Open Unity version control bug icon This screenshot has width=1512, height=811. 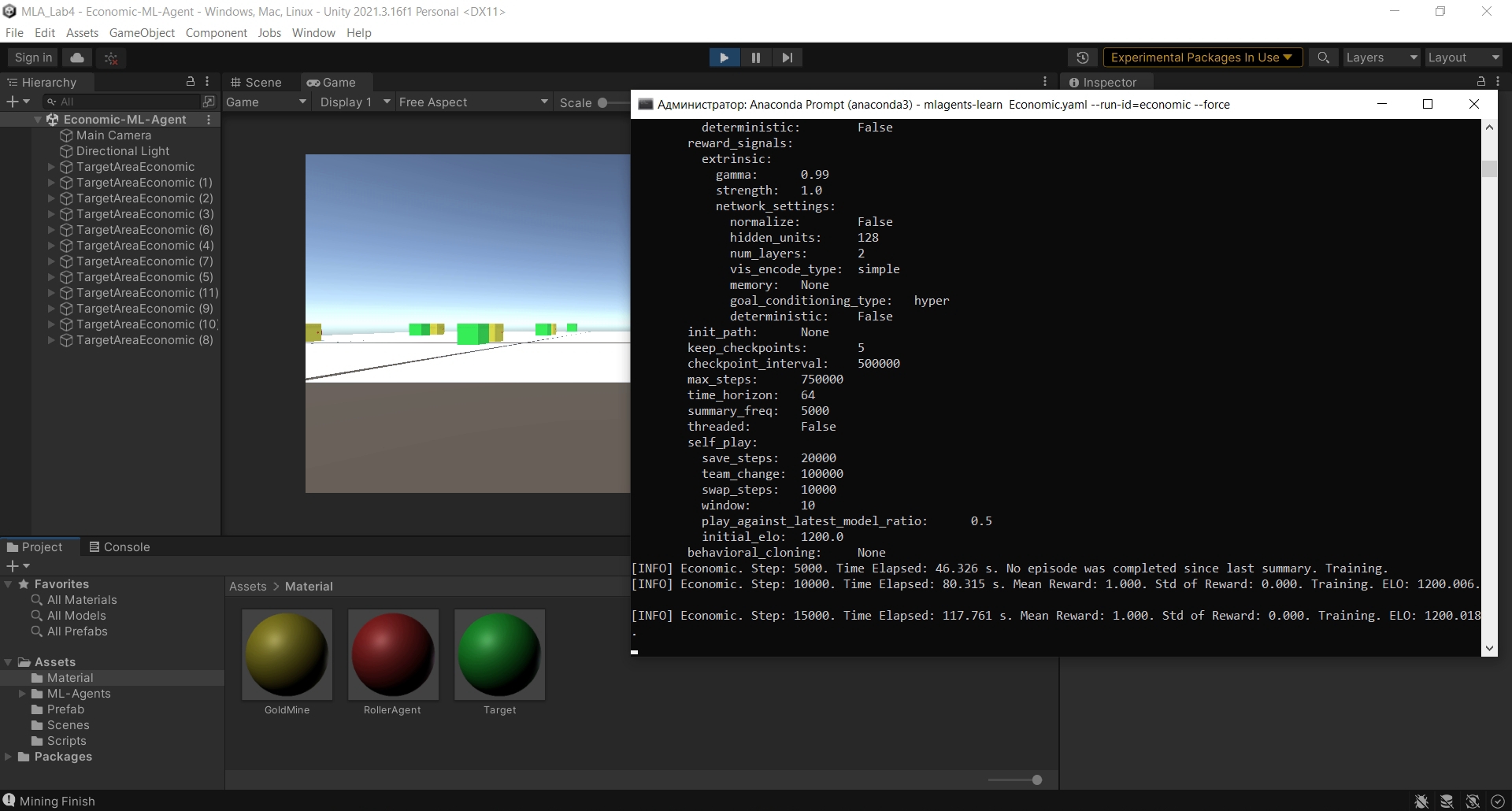coord(111,57)
